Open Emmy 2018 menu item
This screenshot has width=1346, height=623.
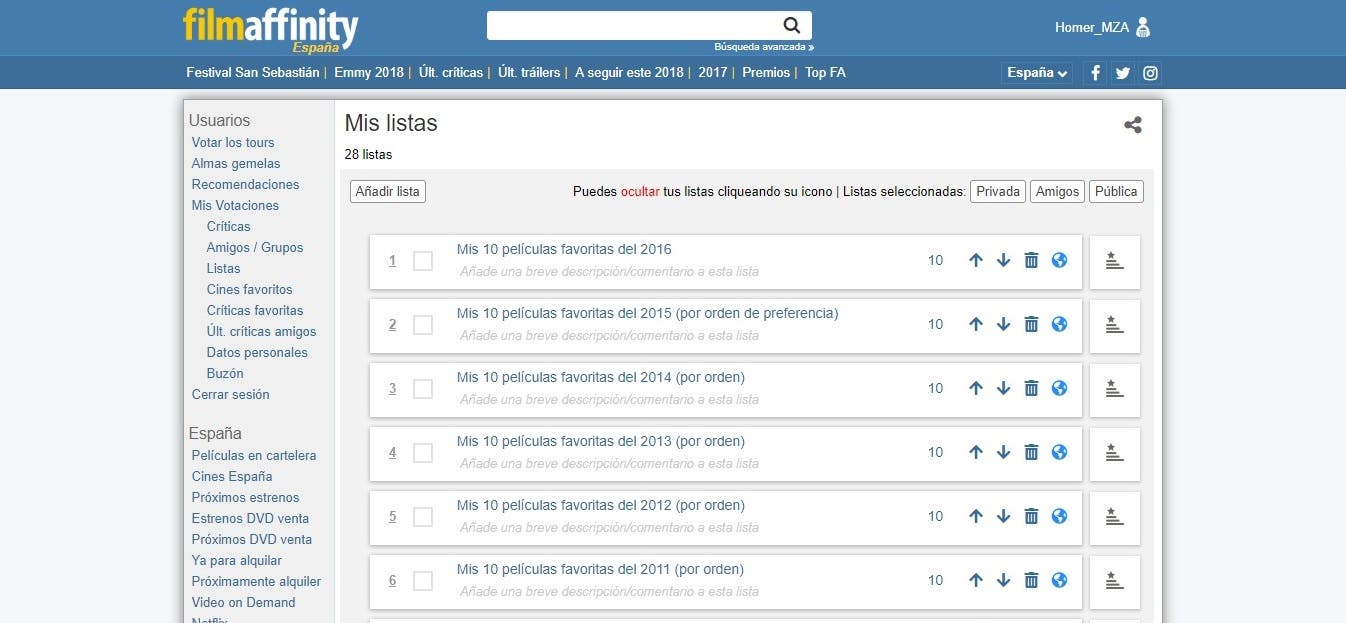click(369, 73)
